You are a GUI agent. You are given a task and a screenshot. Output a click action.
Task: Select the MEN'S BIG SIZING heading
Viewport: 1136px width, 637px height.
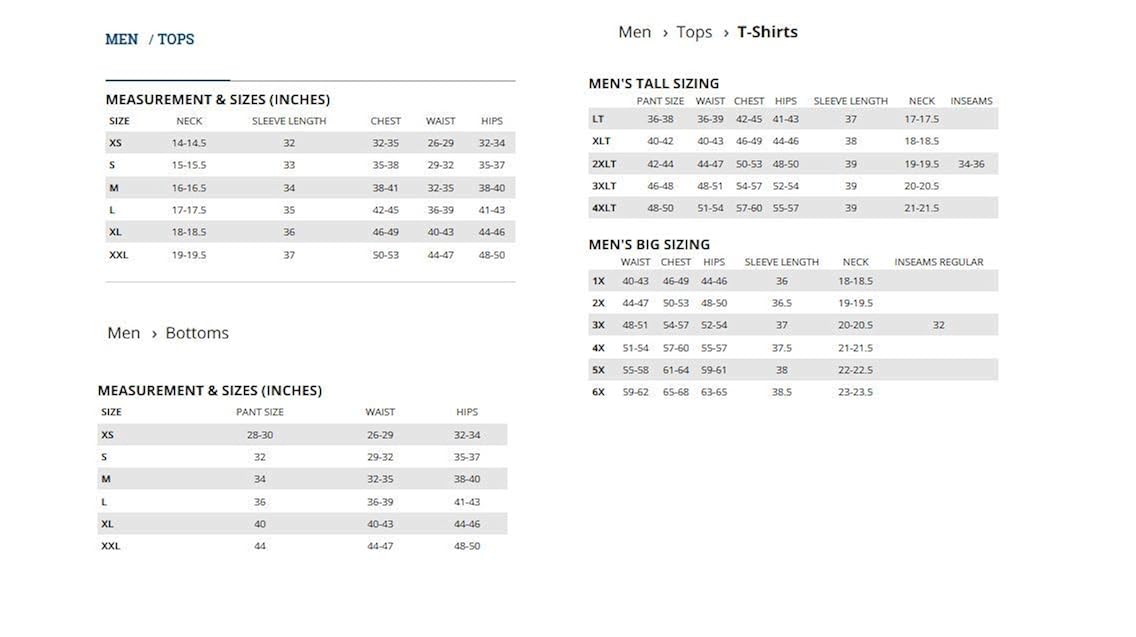[649, 244]
